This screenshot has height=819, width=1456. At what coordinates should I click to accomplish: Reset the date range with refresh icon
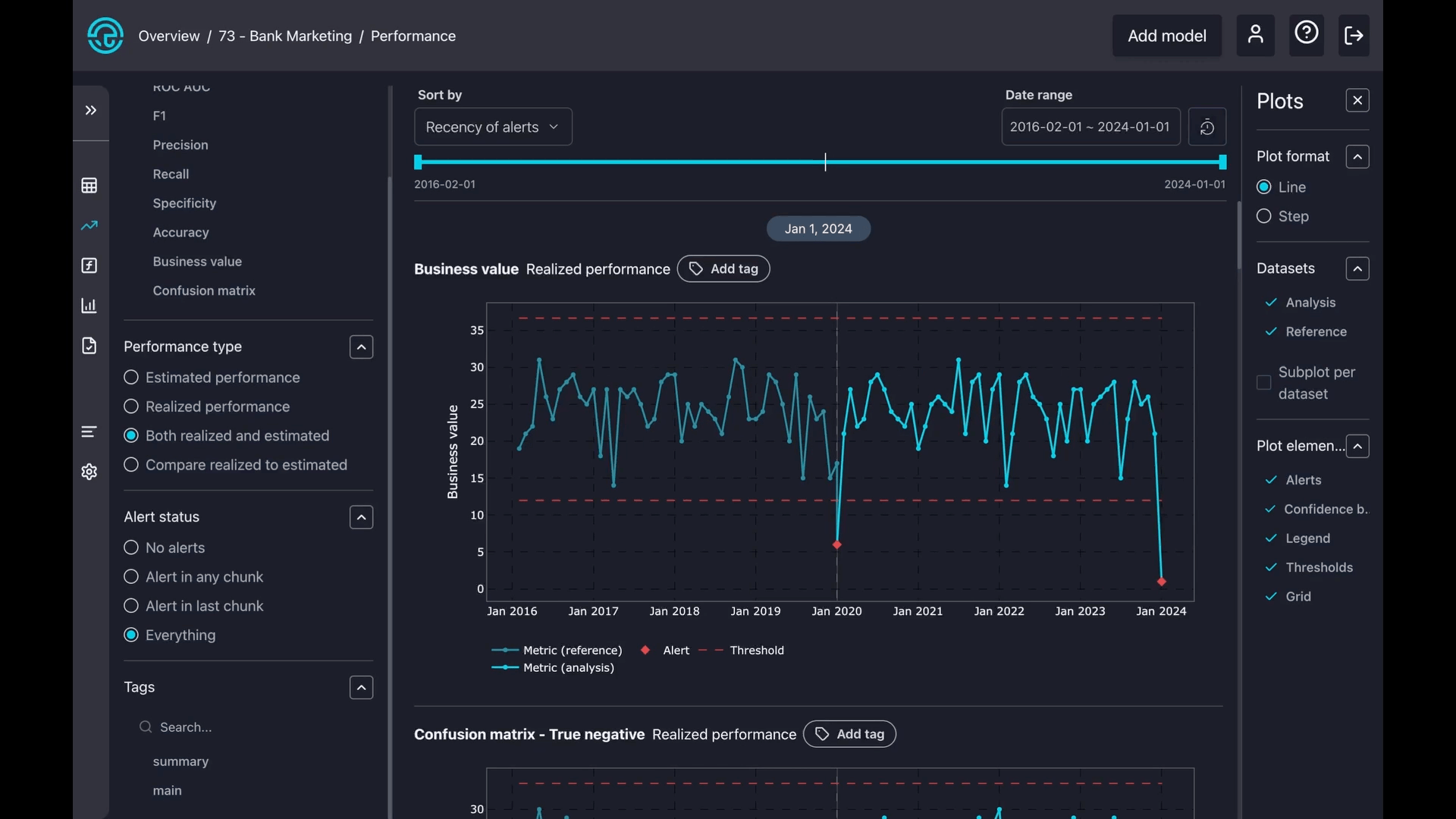[x=1207, y=127]
